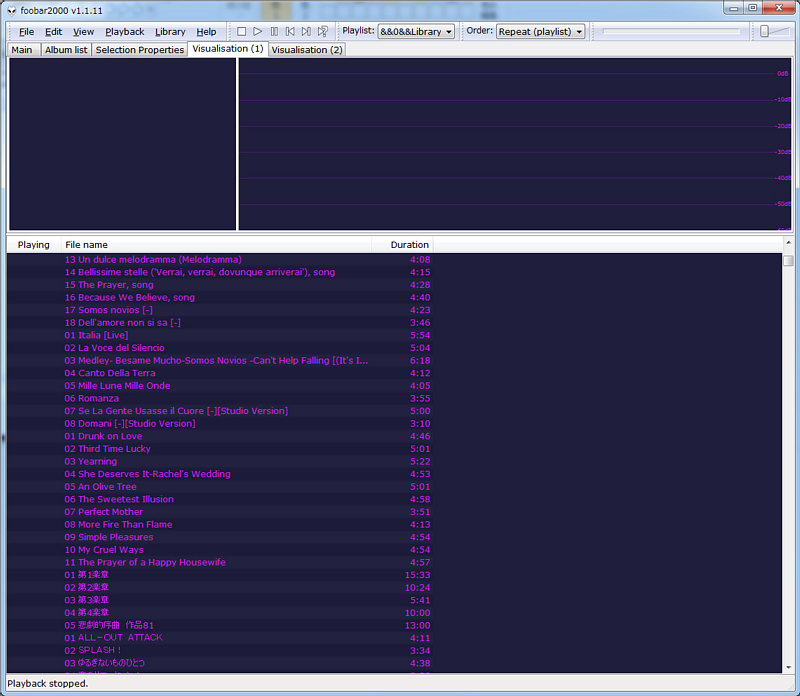Open the Playlist dropdown
Viewport: 800px width, 696px height.
(x=416, y=32)
